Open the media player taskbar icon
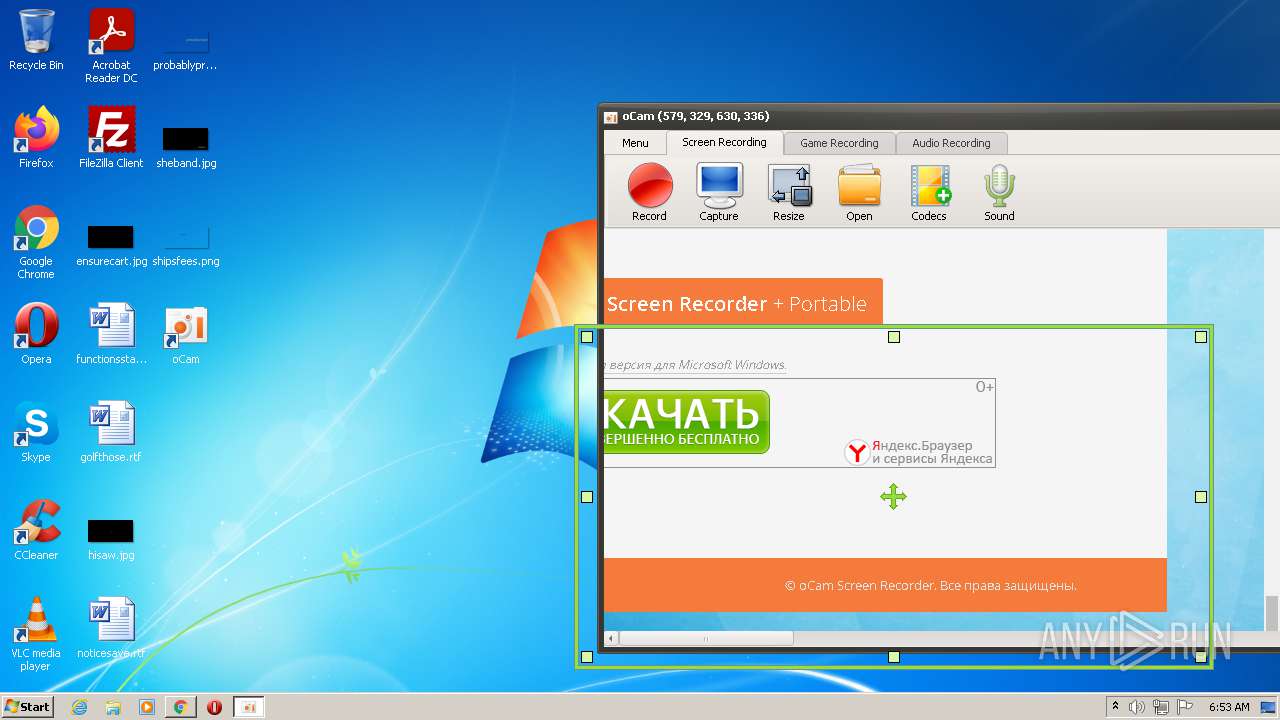 click(147, 707)
